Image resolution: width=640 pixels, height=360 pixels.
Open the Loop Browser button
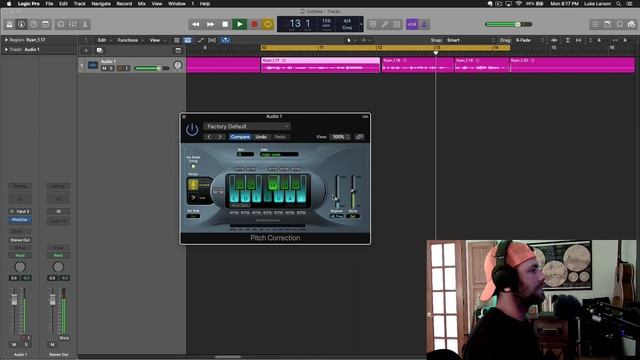620,24
